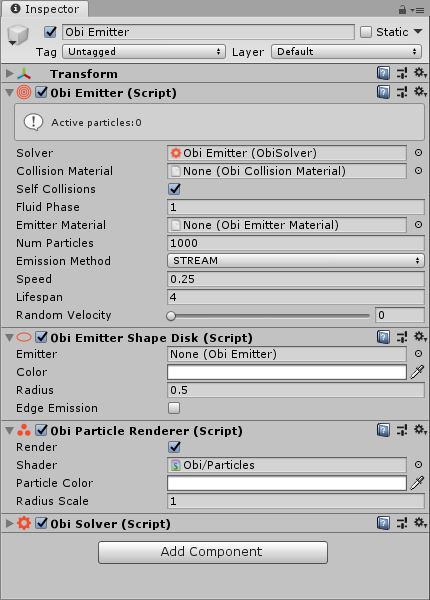Click preset icon on Obi Particle Renderer
Screen dimensions: 430x600
click(x=402, y=430)
